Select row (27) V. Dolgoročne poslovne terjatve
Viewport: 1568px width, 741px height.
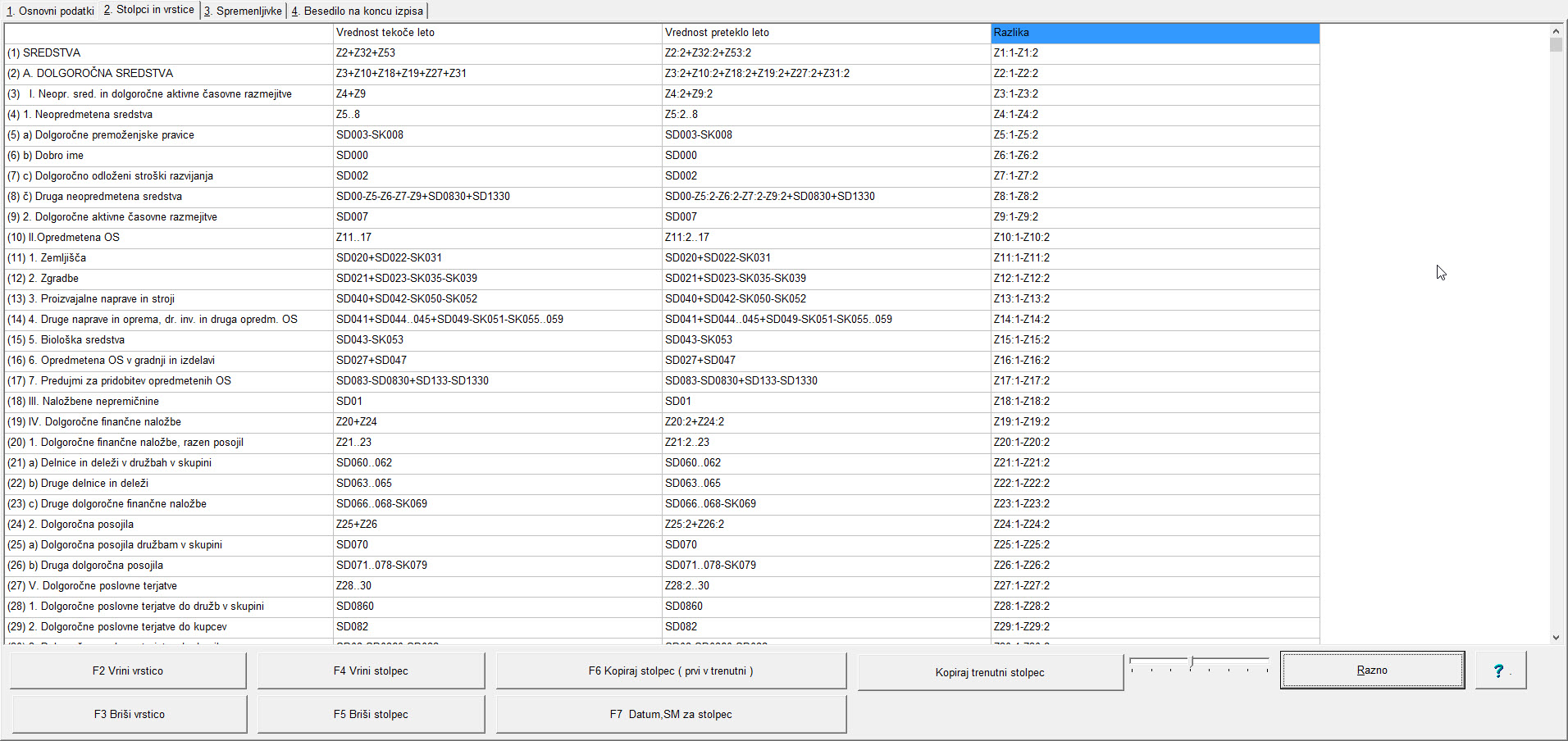click(169, 586)
